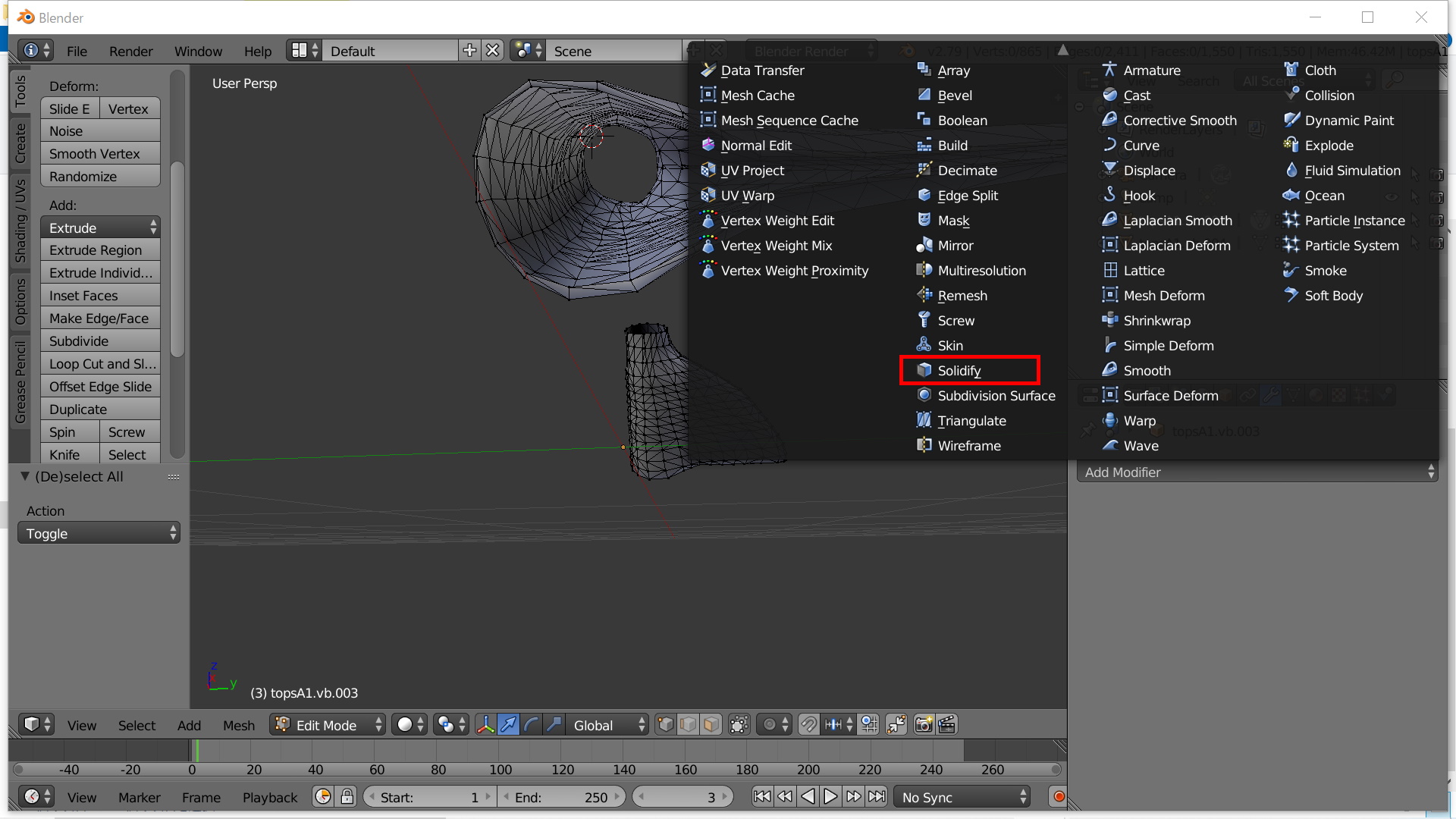This screenshot has height=819, width=1456.
Task: Click the Lattice modifier icon
Action: [x=1110, y=270]
